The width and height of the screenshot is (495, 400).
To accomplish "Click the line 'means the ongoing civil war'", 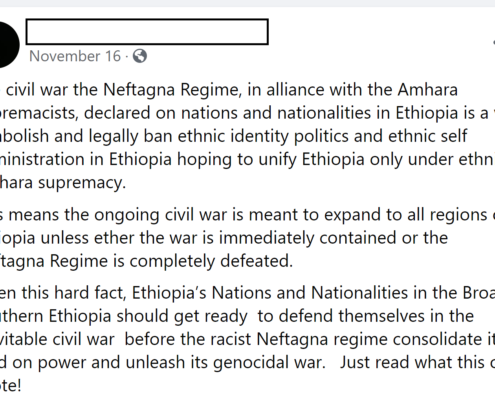I will pos(247,215).
